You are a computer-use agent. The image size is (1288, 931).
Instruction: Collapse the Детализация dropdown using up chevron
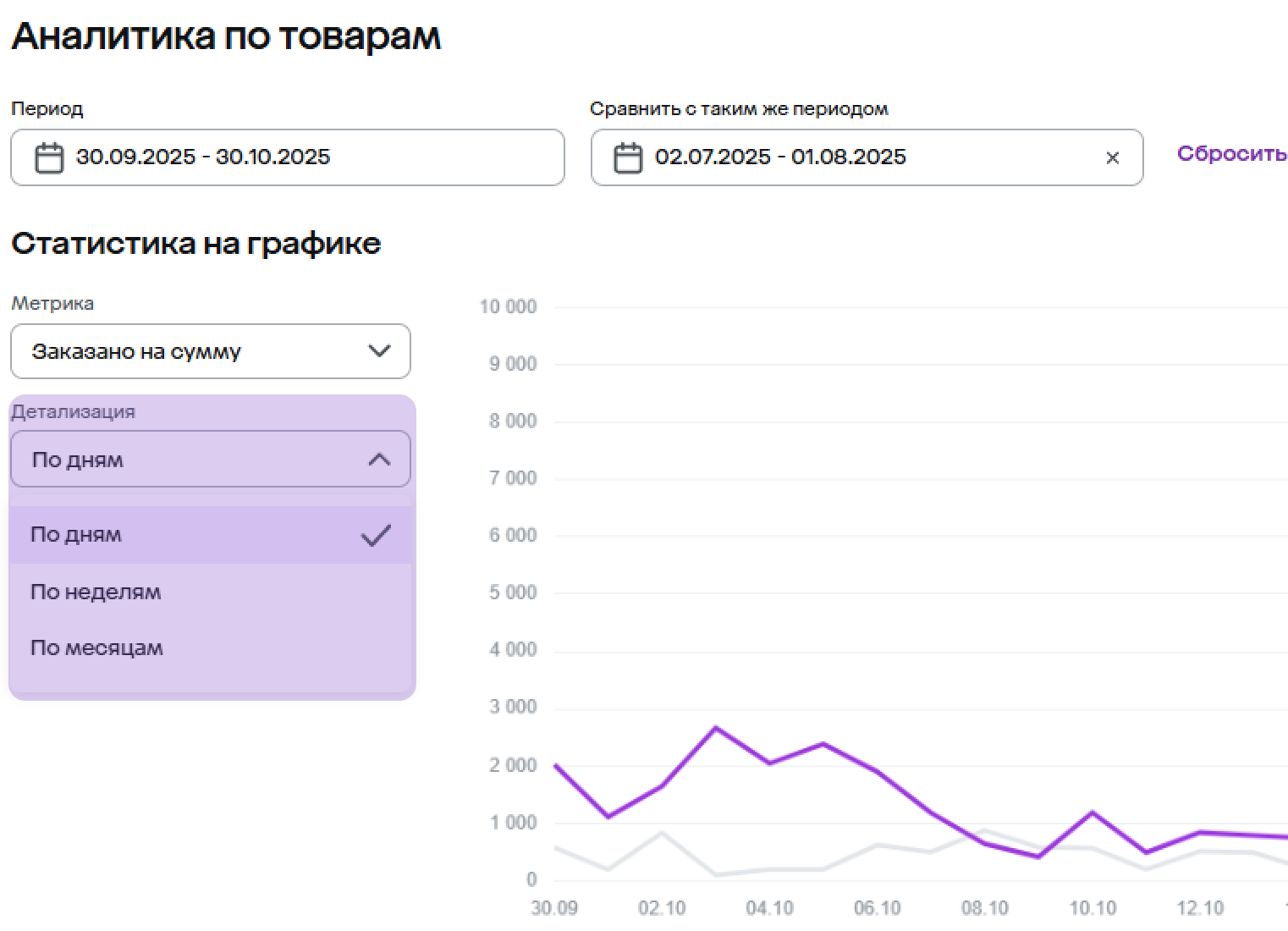tap(379, 460)
